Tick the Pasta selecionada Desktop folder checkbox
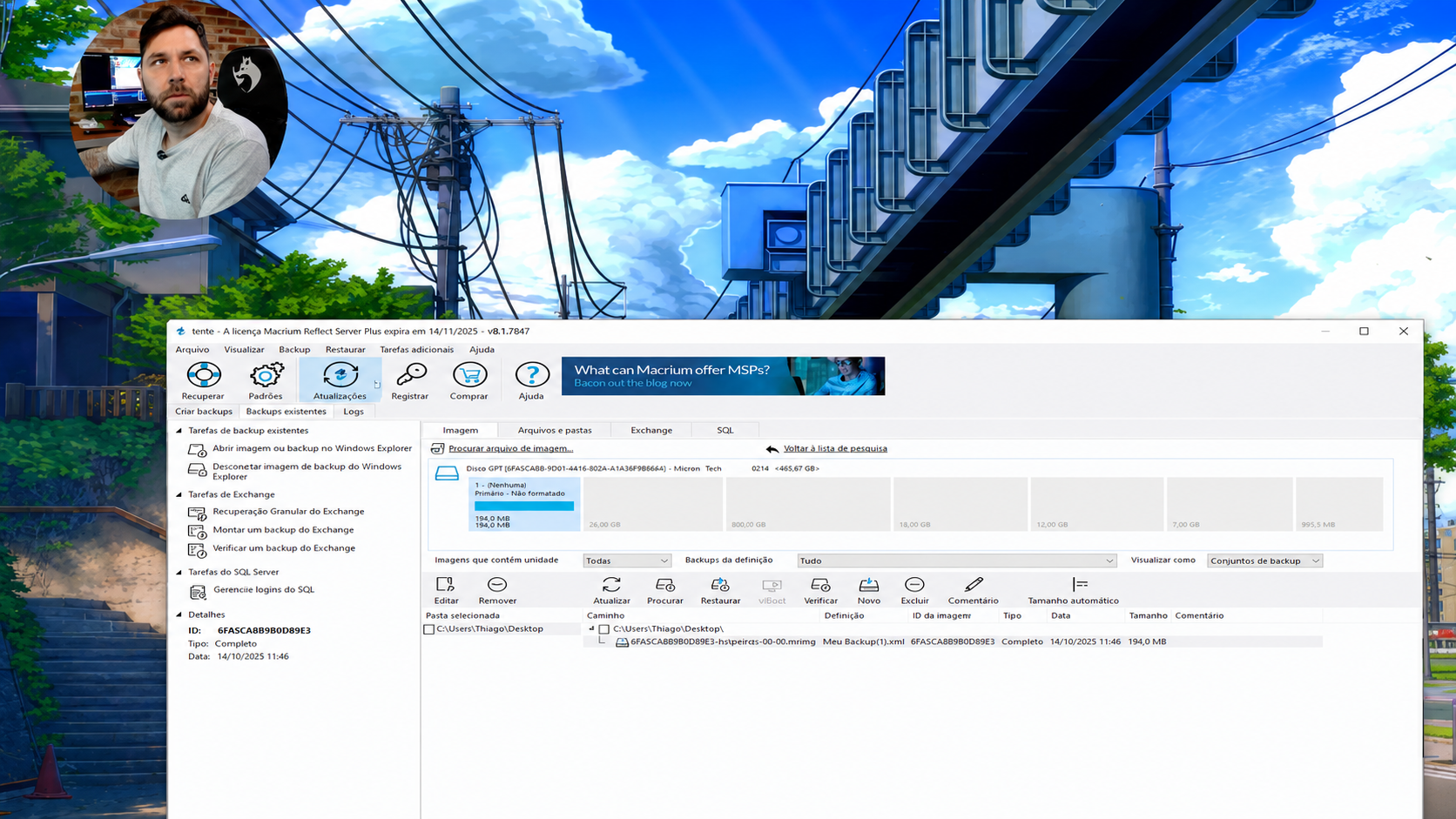This screenshot has width=1456, height=819. point(428,629)
